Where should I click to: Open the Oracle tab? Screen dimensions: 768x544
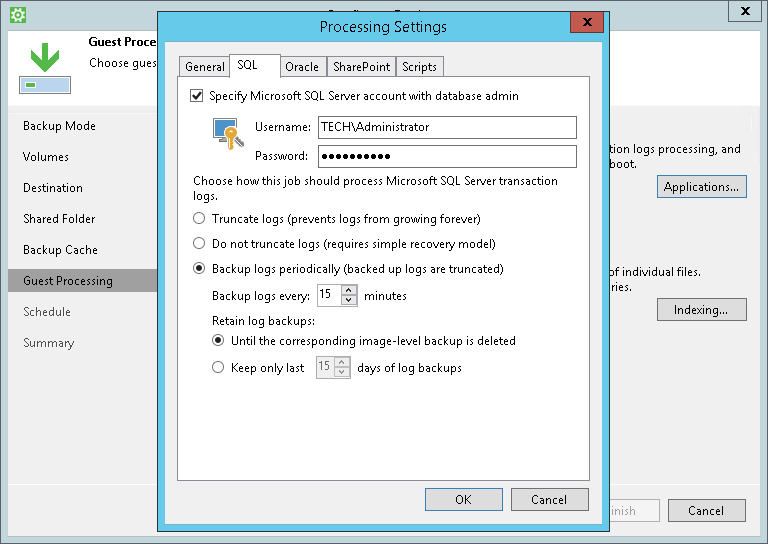(x=302, y=67)
